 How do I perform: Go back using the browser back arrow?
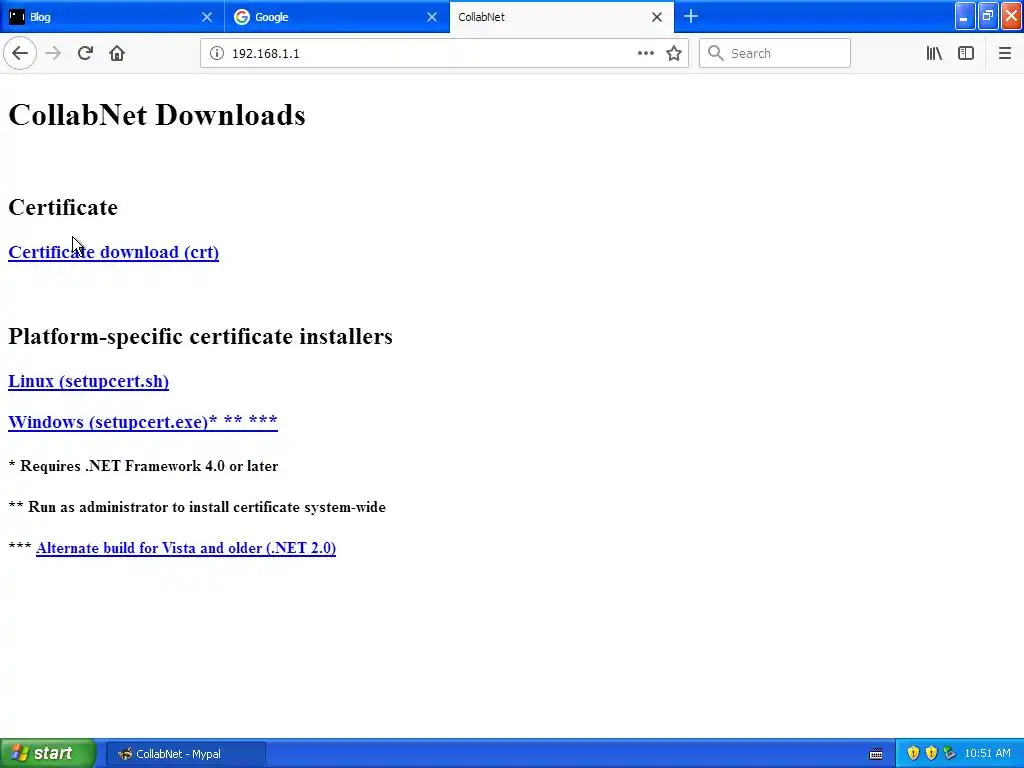pos(20,54)
